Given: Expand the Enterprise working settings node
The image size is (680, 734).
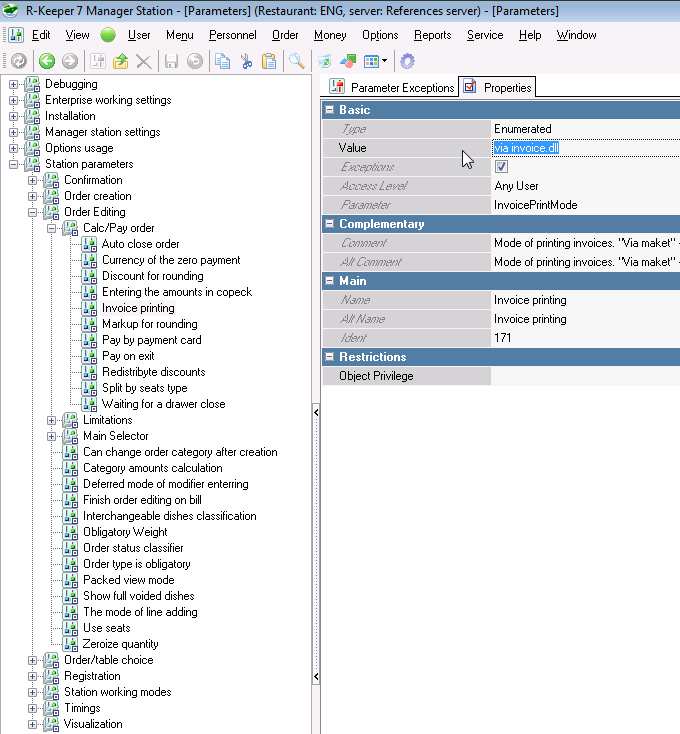Looking at the screenshot, I should 13,100.
